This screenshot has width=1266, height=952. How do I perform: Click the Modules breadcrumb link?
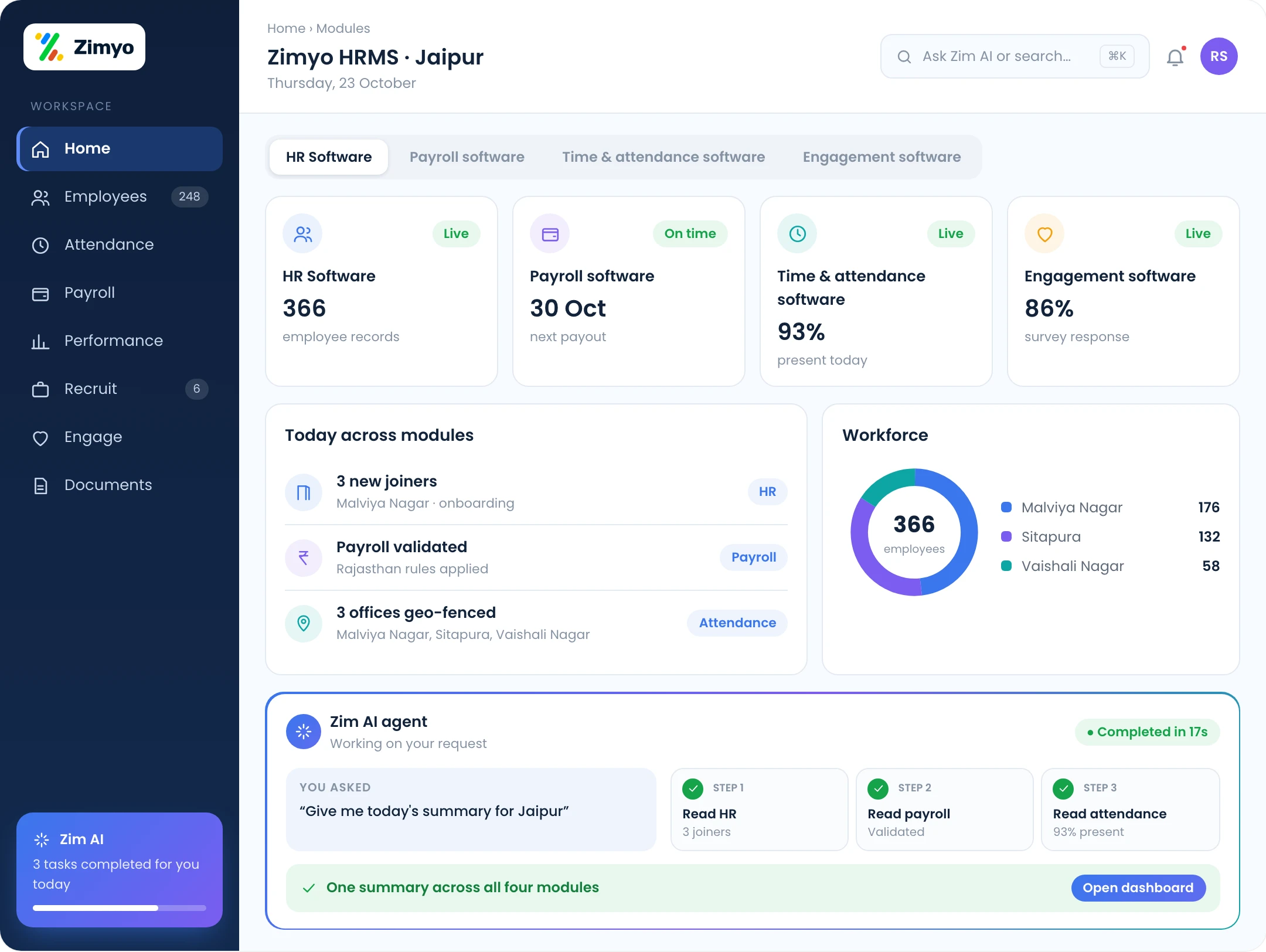pos(343,28)
